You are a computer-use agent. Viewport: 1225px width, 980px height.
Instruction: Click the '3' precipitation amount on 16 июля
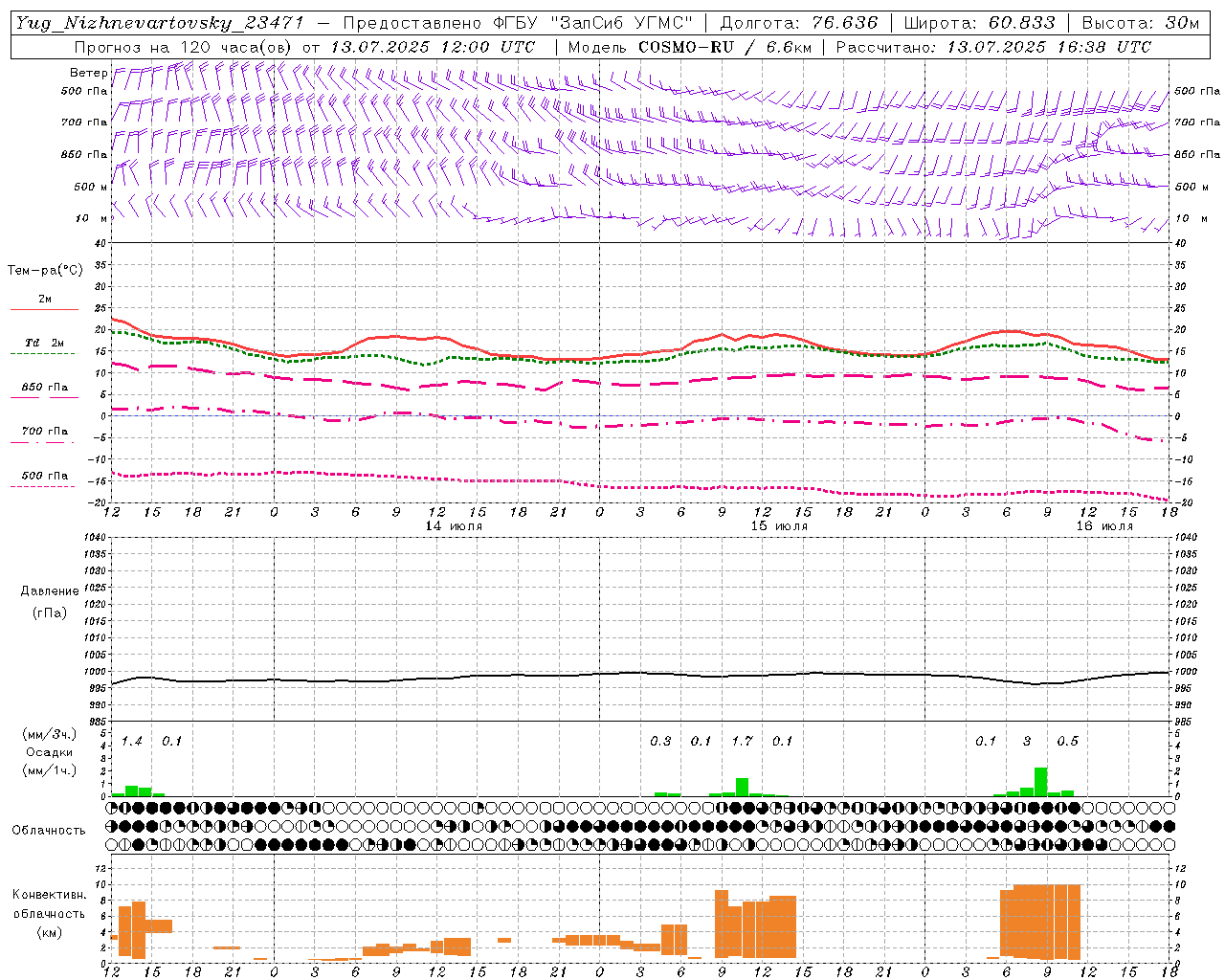[1027, 742]
